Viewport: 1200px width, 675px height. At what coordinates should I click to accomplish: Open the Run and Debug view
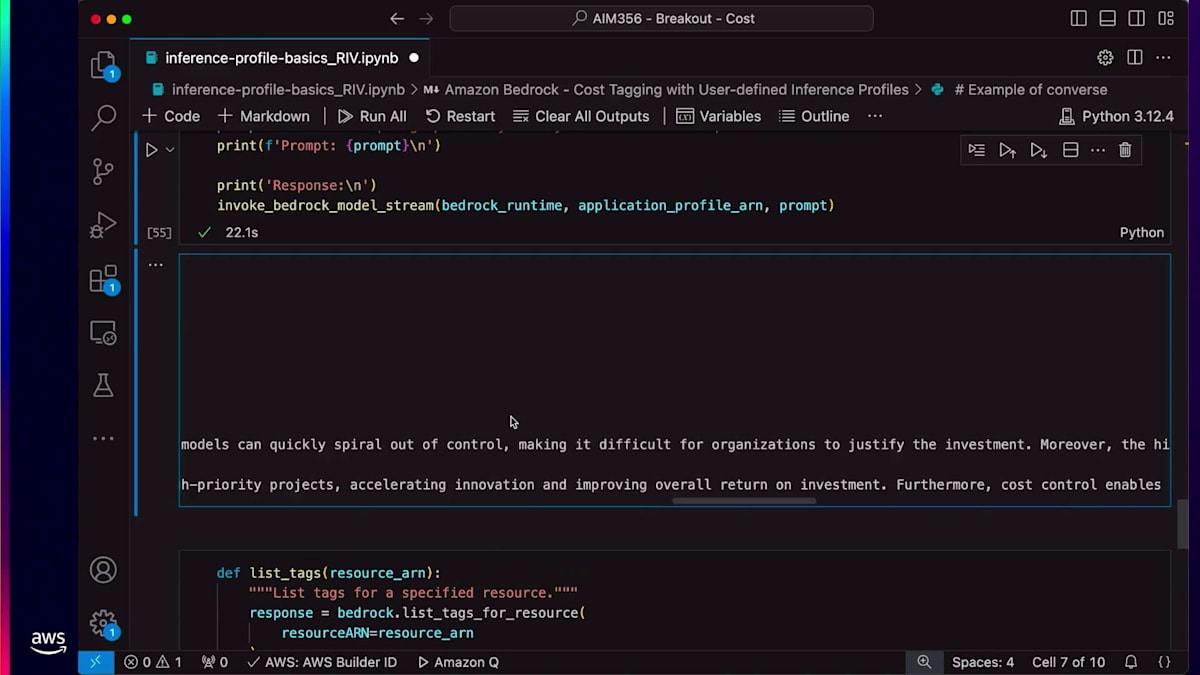click(103, 225)
